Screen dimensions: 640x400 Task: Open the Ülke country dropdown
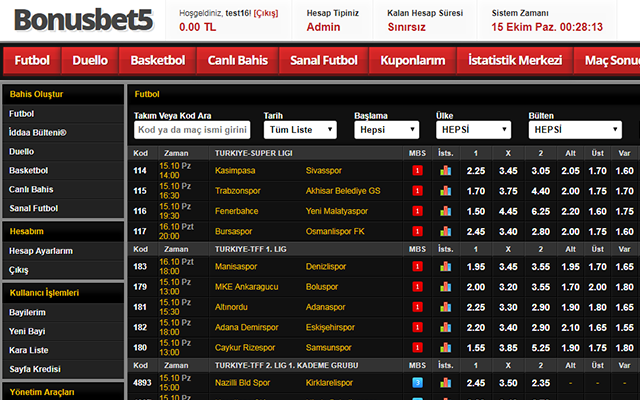point(475,130)
